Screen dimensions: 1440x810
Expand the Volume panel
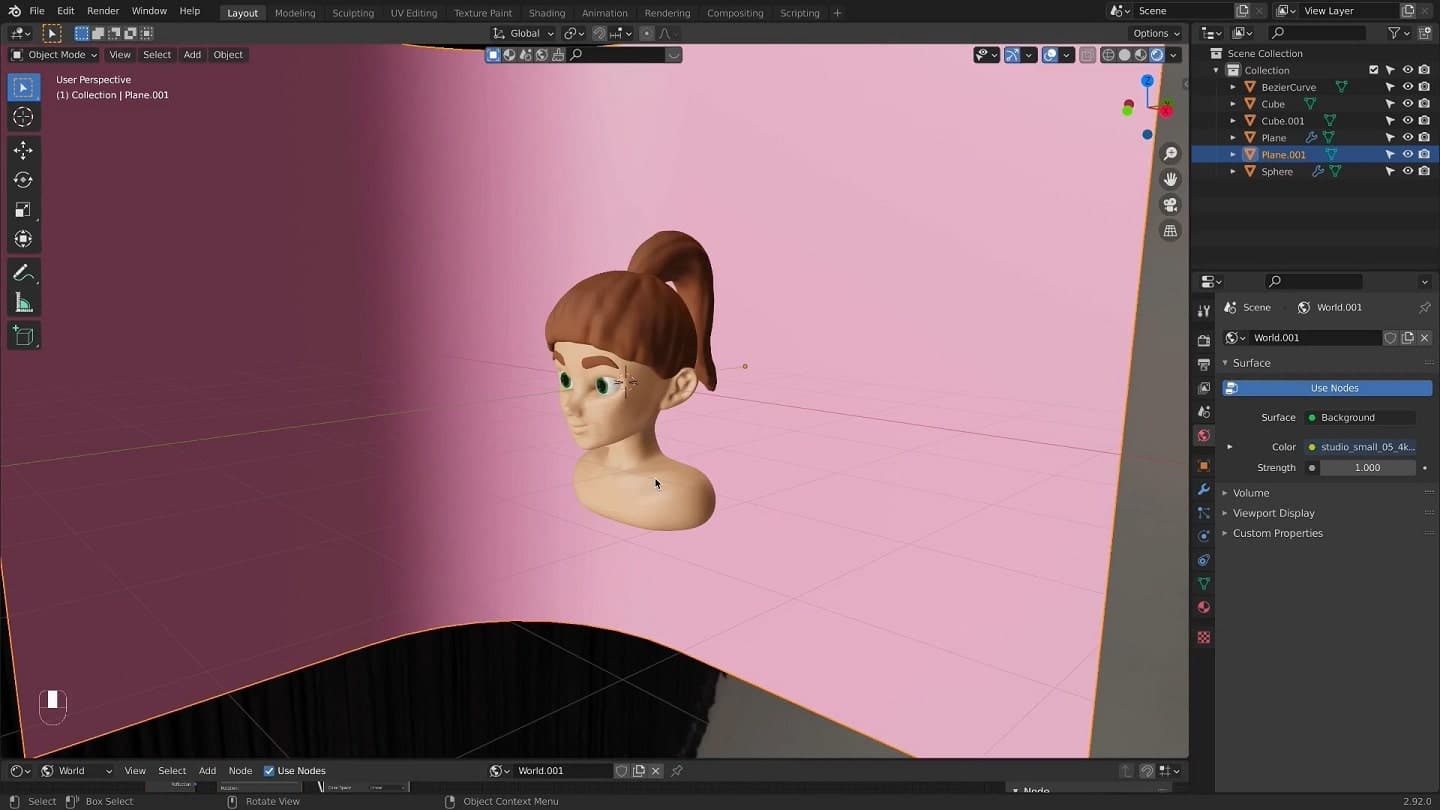pos(1250,493)
